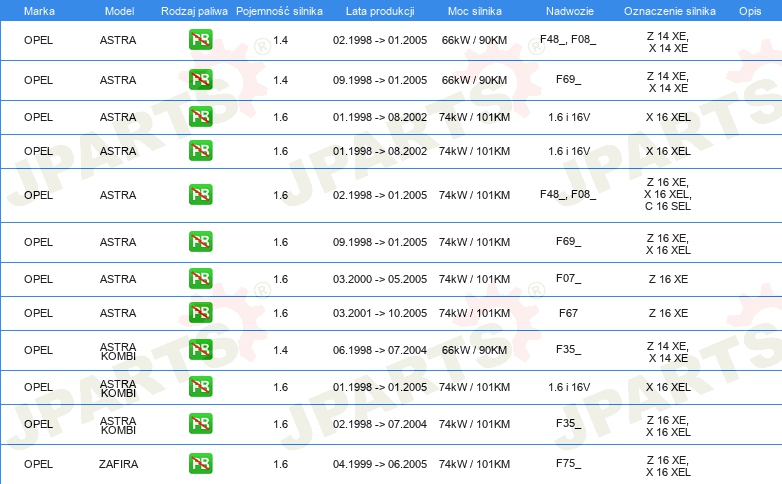Click engine capacity 1.6 in the ZAFIRA row
Screen dimensions: 782x484
pyautogui.click(x=281, y=464)
